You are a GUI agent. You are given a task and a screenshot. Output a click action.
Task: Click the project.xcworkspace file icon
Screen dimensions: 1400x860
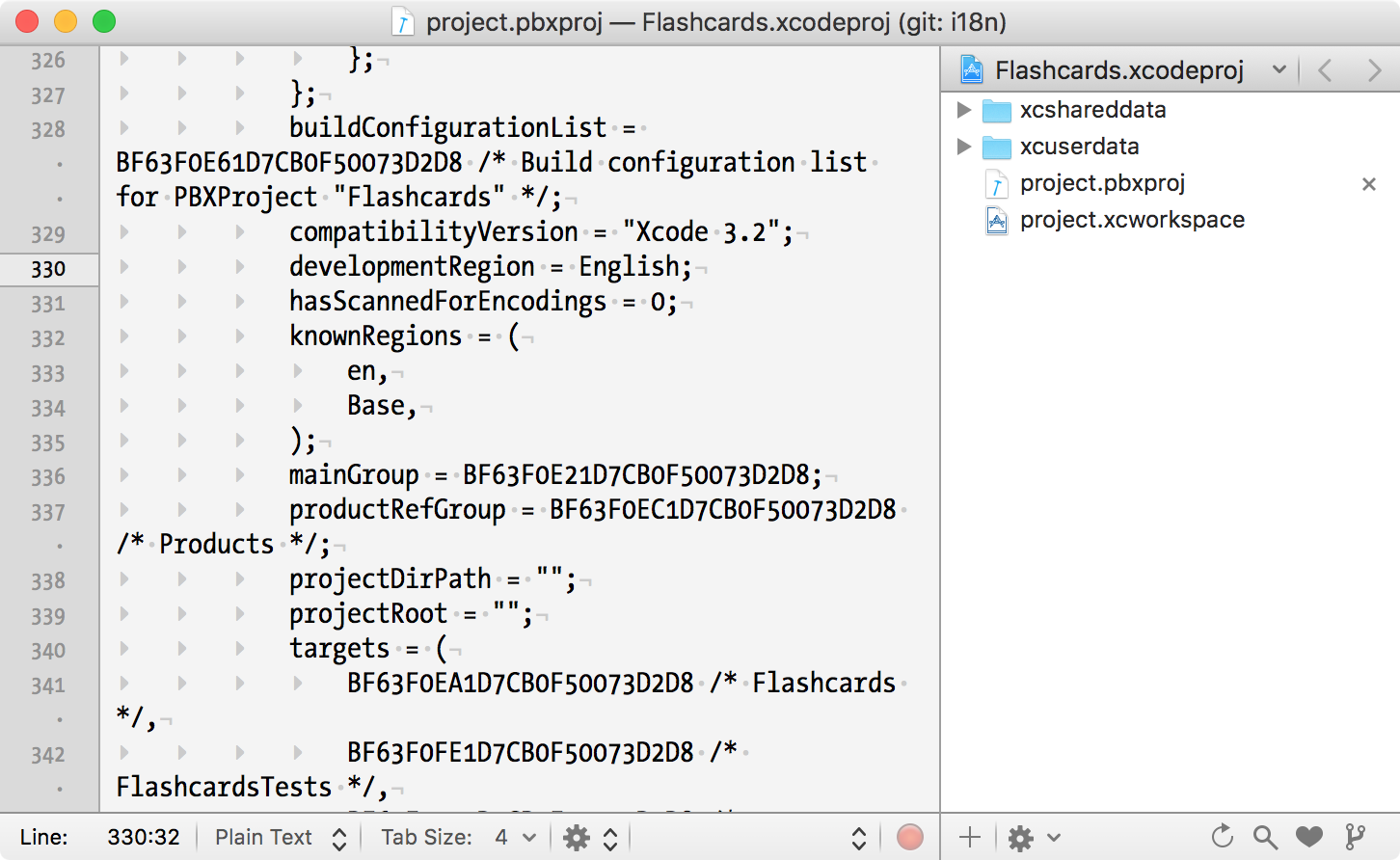(x=997, y=221)
